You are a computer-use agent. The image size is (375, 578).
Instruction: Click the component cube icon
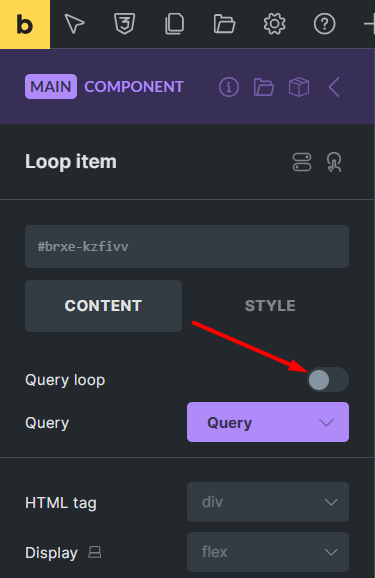click(x=299, y=87)
